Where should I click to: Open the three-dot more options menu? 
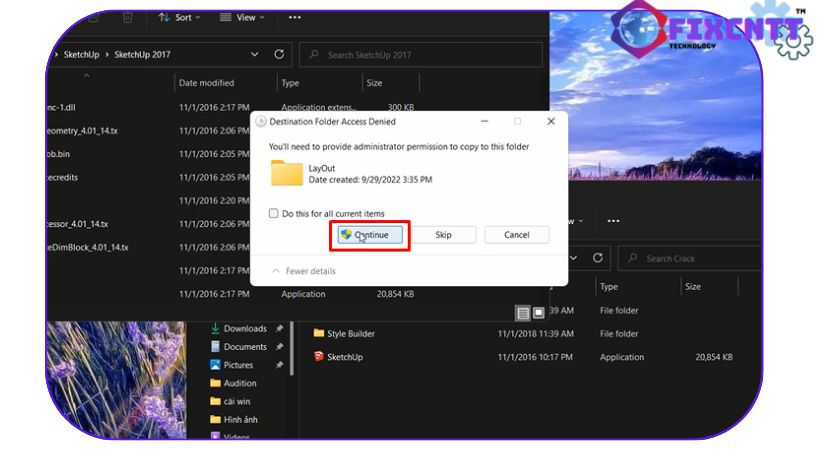click(294, 17)
